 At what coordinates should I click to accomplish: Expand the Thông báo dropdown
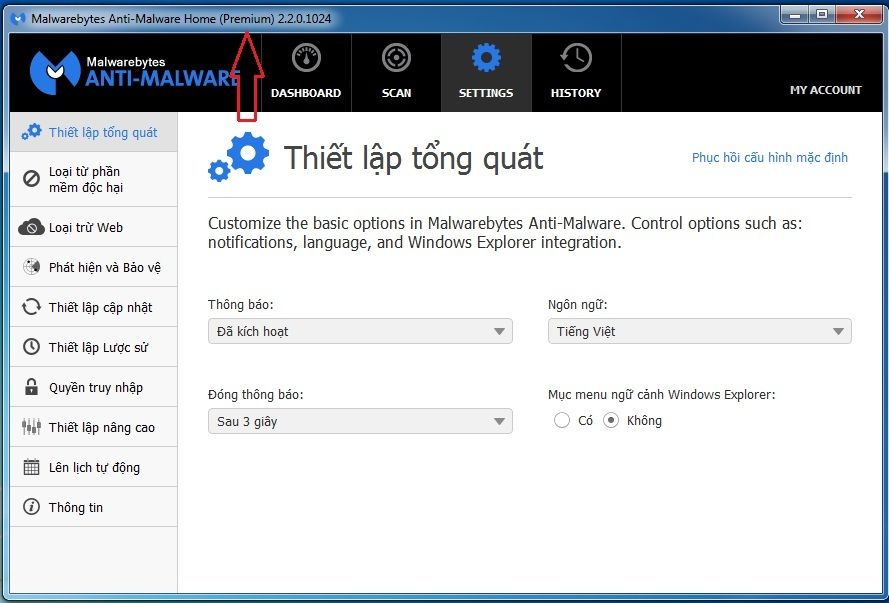[360, 331]
